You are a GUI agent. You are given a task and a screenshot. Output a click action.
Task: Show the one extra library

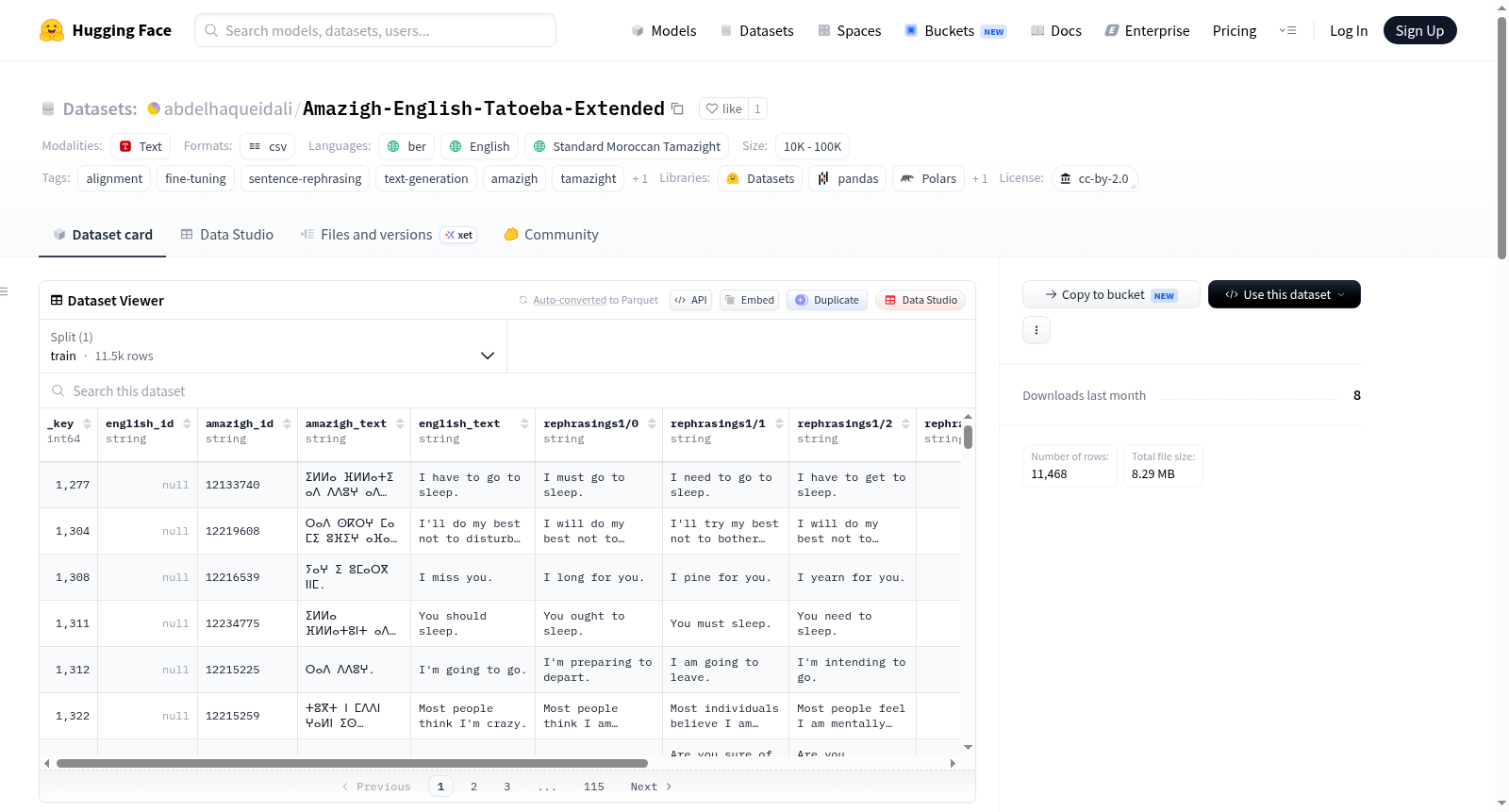[980, 178]
